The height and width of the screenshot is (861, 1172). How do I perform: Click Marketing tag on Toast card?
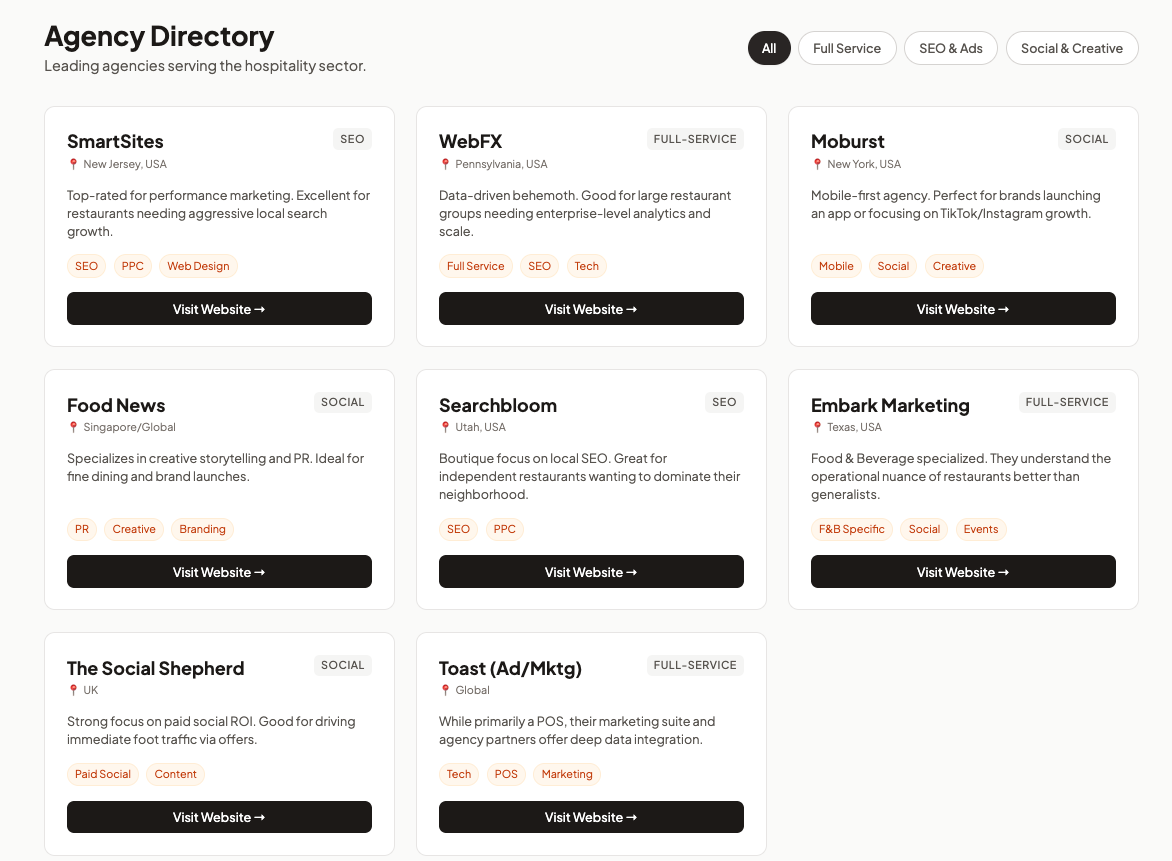pos(567,774)
